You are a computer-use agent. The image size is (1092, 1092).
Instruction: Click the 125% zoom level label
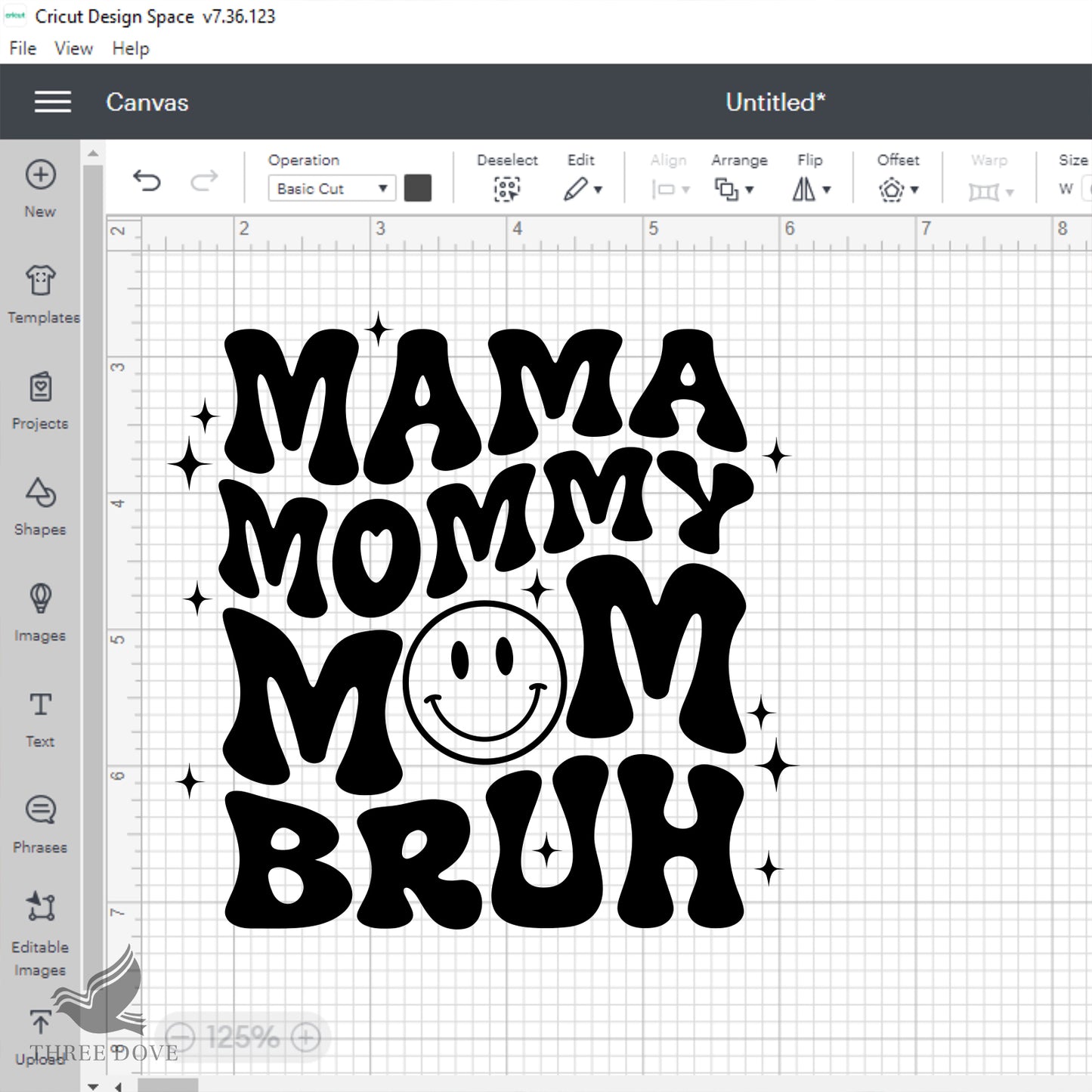(x=243, y=1037)
